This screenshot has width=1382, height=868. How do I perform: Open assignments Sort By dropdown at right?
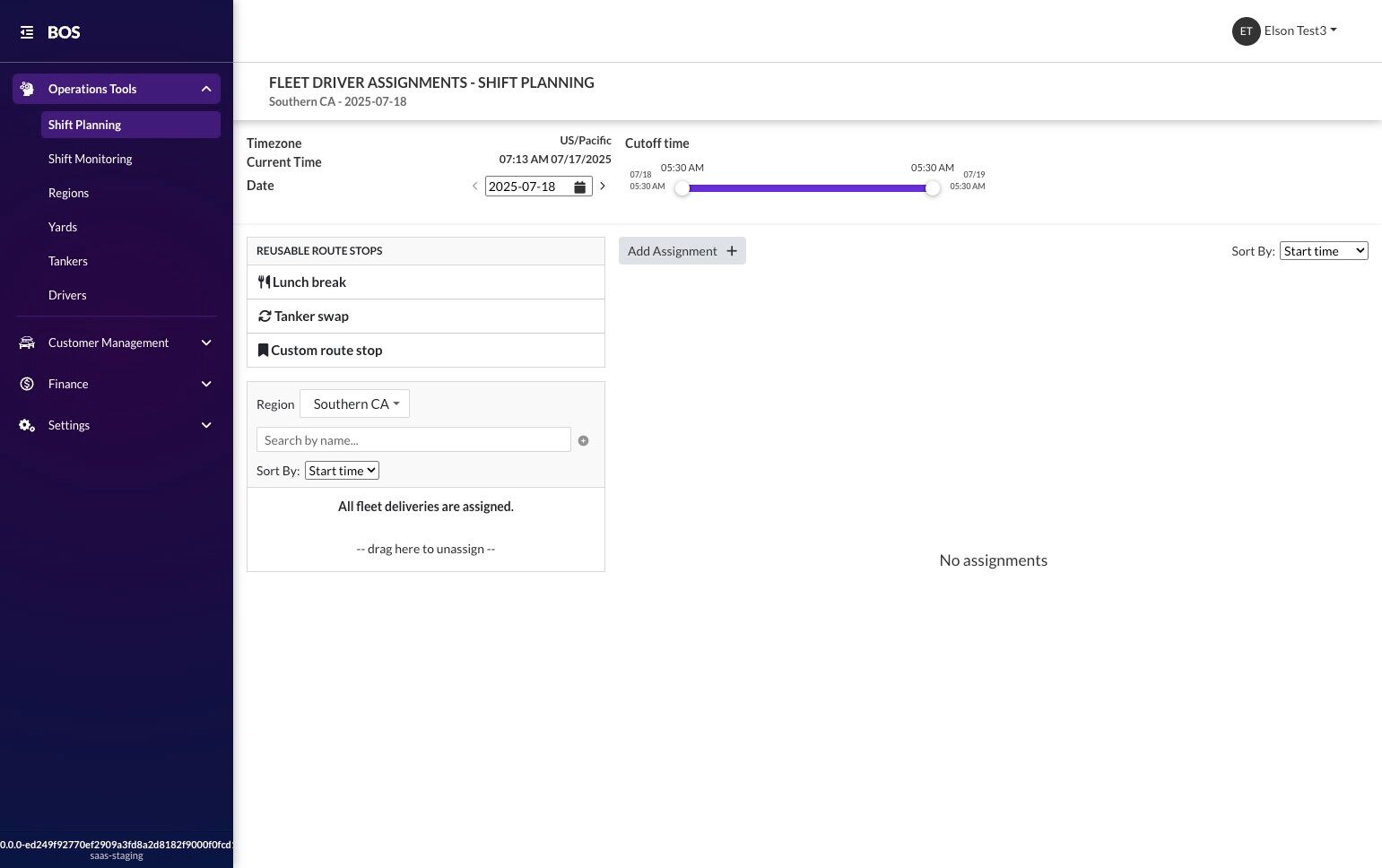coord(1324,251)
